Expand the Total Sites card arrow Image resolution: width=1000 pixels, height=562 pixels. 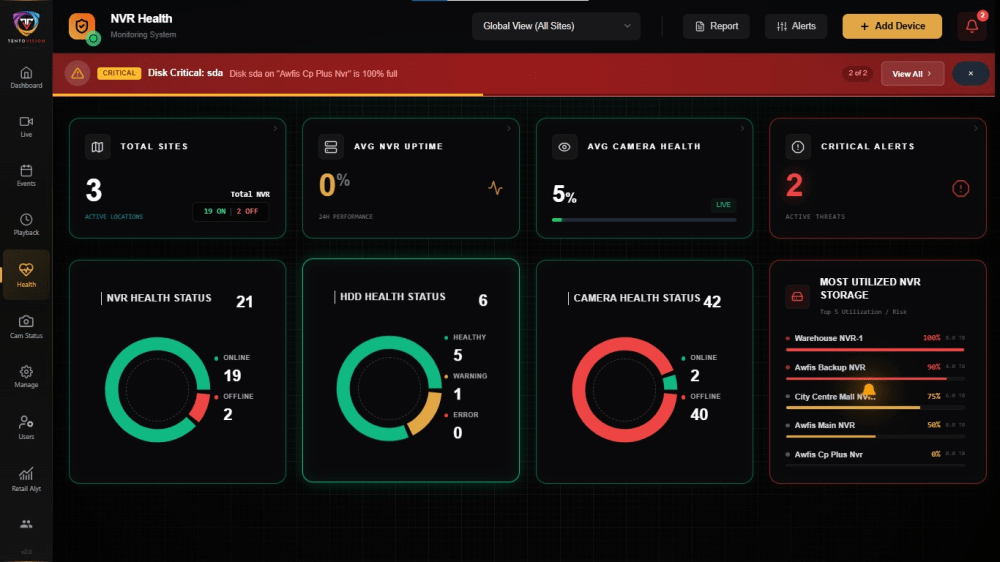276,128
